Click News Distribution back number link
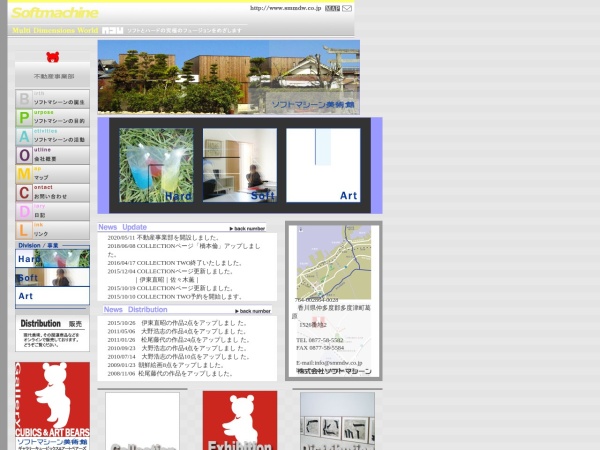This screenshot has width=600, height=450. (x=253, y=311)
